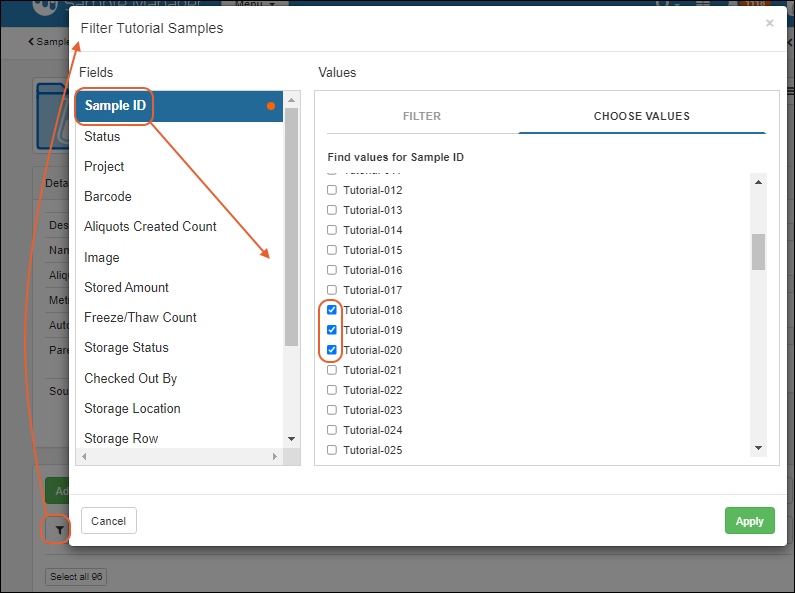
Task: Cancel the filter dialog
Action: pyautogui.click(x=108, y=521)
